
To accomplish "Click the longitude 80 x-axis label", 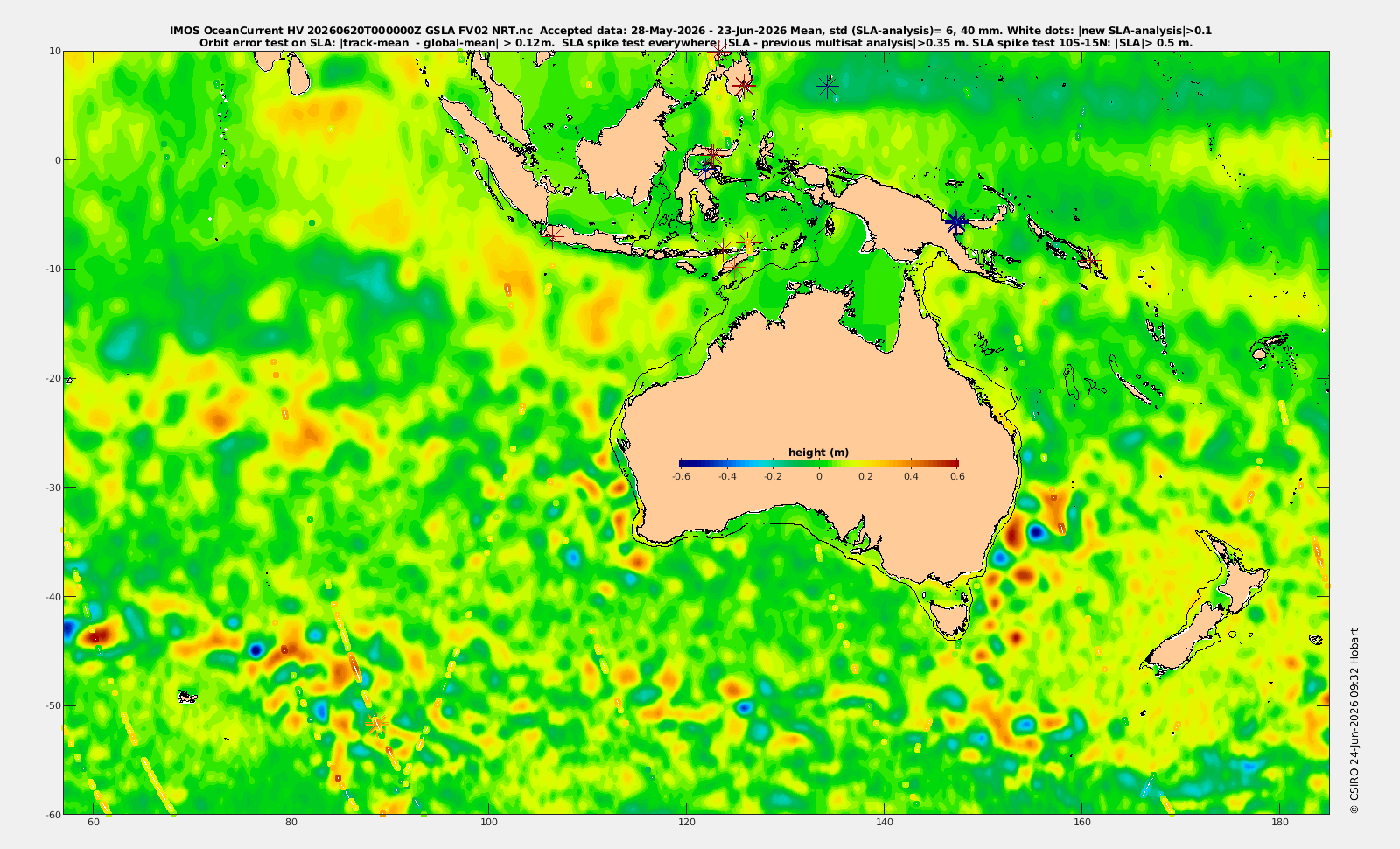I will 291,823.
